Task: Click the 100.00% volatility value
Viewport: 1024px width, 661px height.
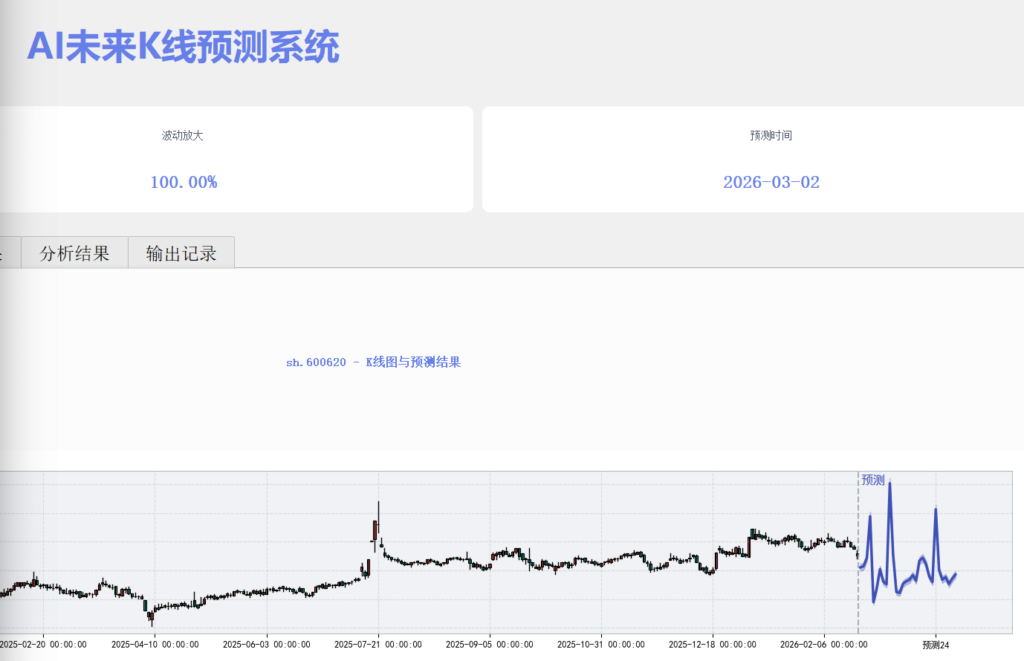Action: click(x=183, y=182)
